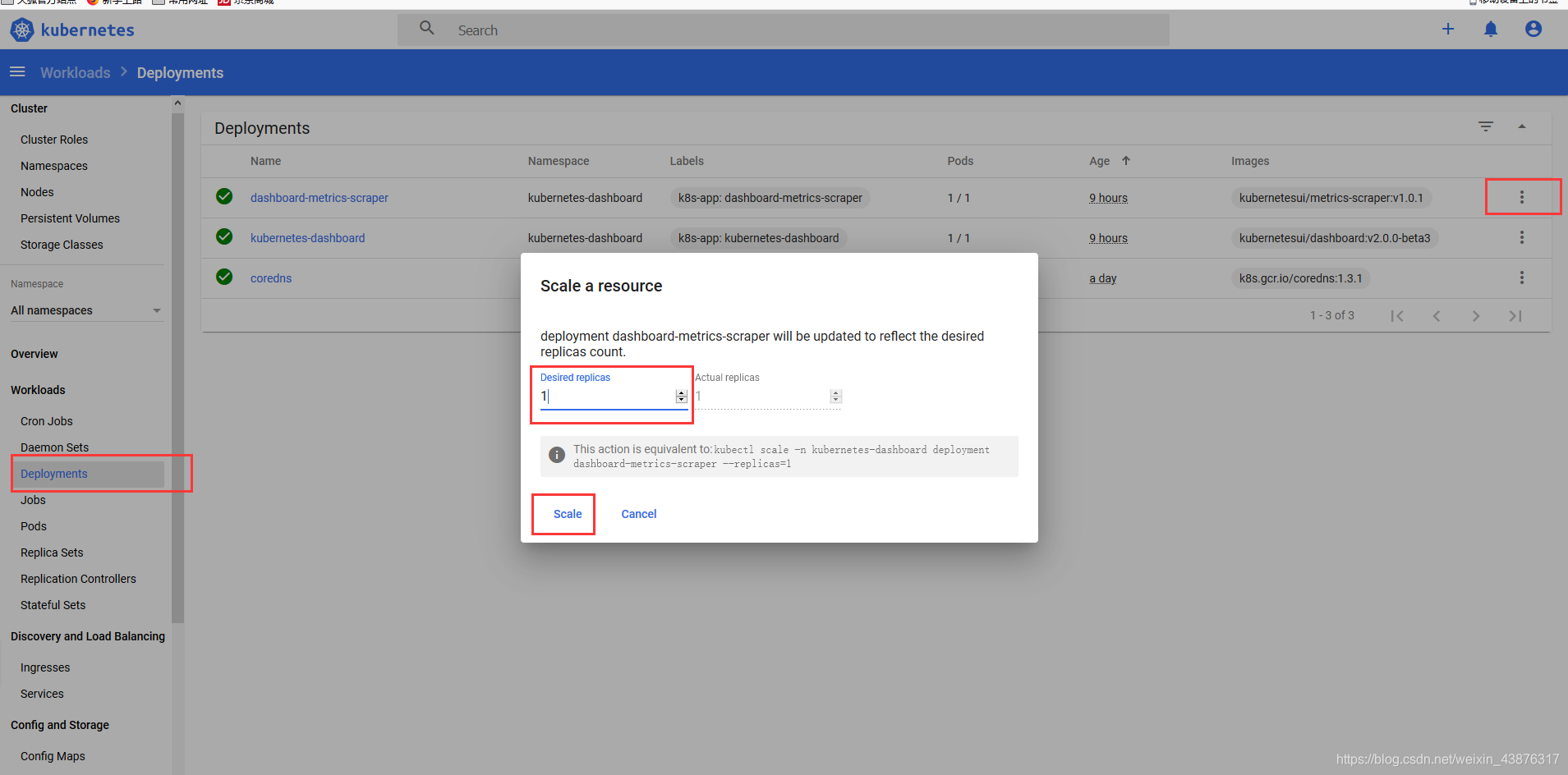The image size is (1568, 775).
Task: Click the k8s-app: dashboard-metrics-scraper label chip
Action: coord(770,198)
